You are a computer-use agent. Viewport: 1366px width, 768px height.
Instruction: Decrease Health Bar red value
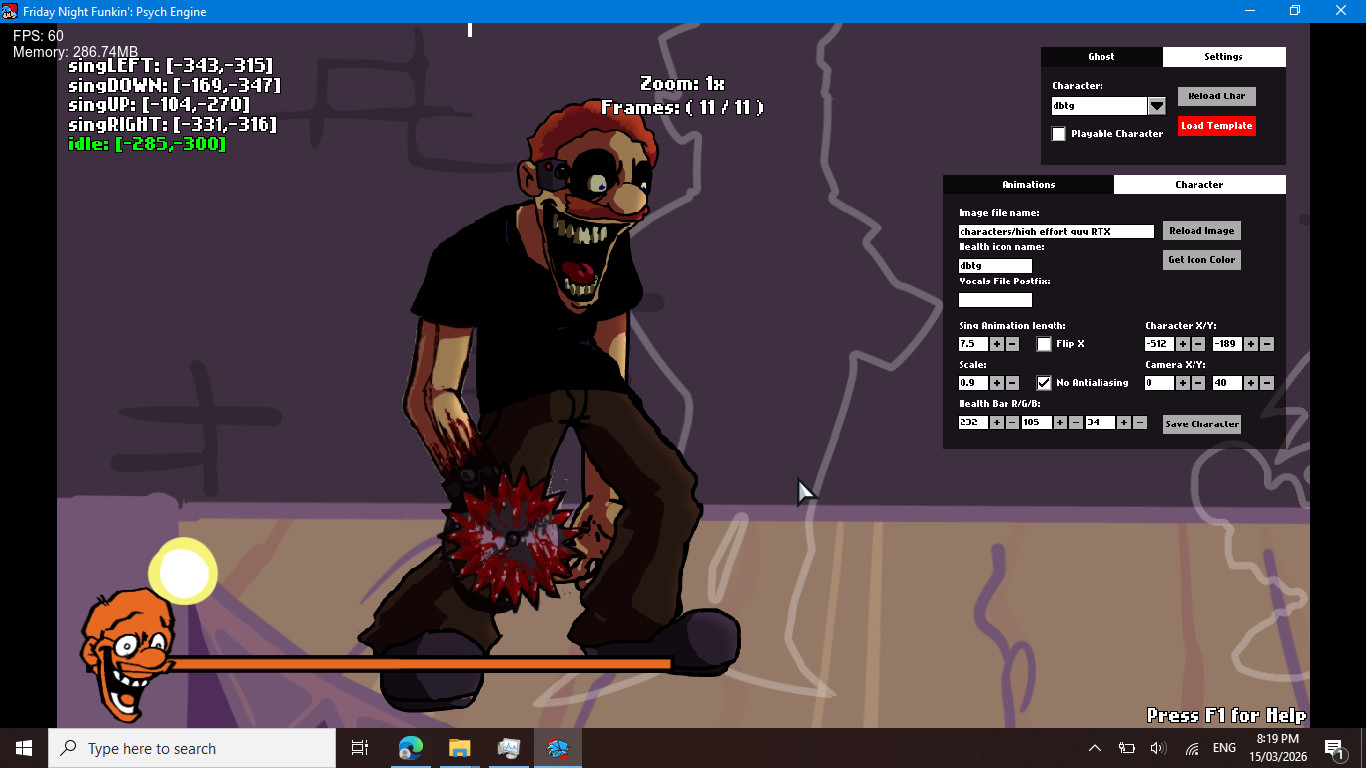click(x=1012, y=423)
